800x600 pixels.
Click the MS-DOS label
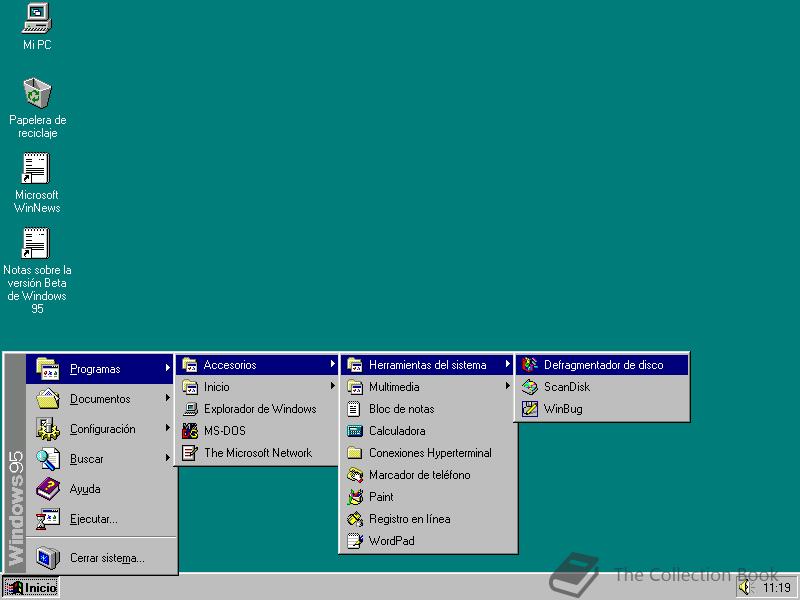click(224, 431)
